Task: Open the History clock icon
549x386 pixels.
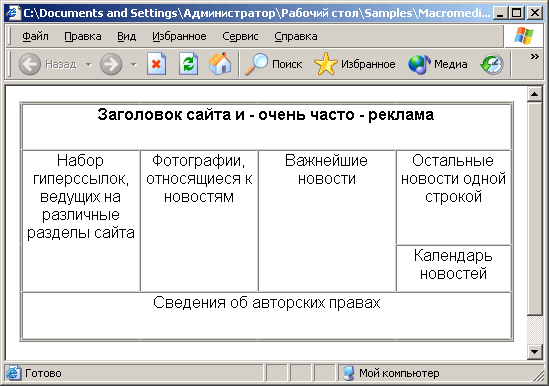Action: 492,64
